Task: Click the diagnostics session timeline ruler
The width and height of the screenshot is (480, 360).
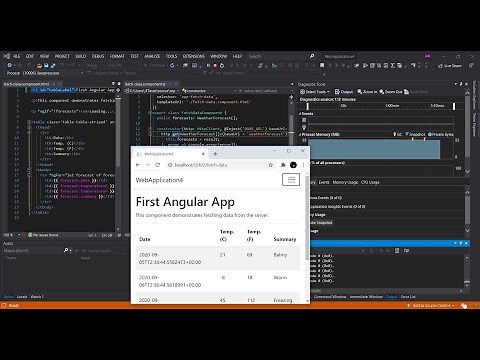Action: (x=380, y=106)
